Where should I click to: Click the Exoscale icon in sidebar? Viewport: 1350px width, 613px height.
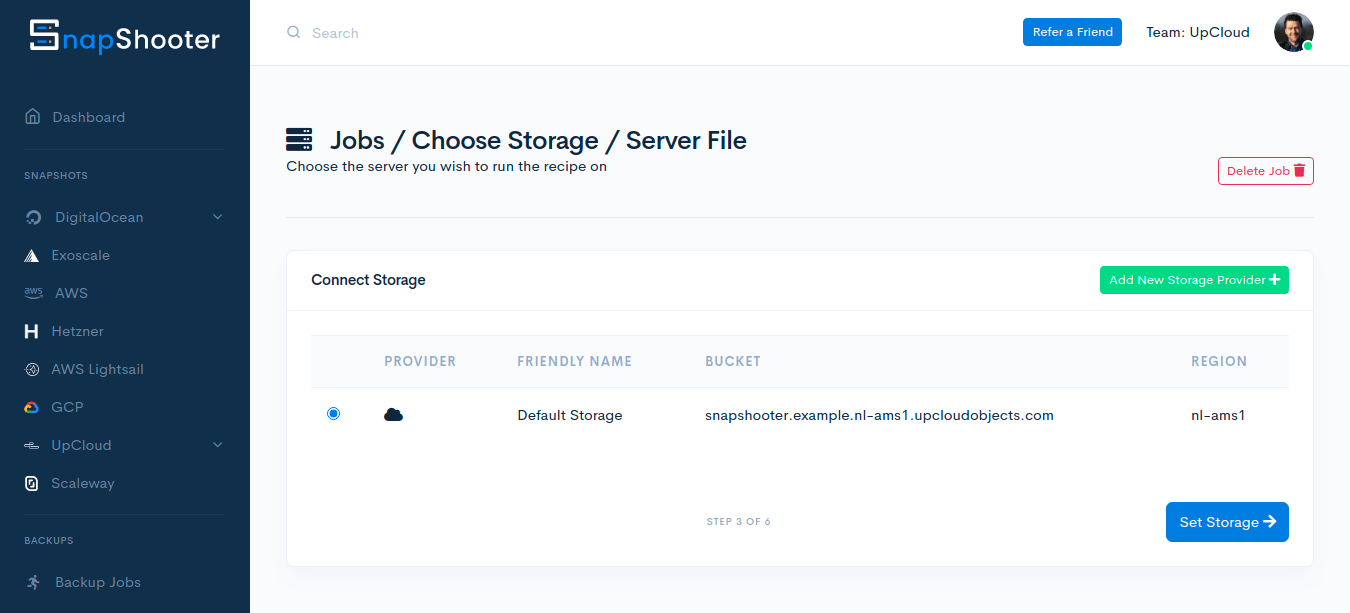(x=32, y=256)
